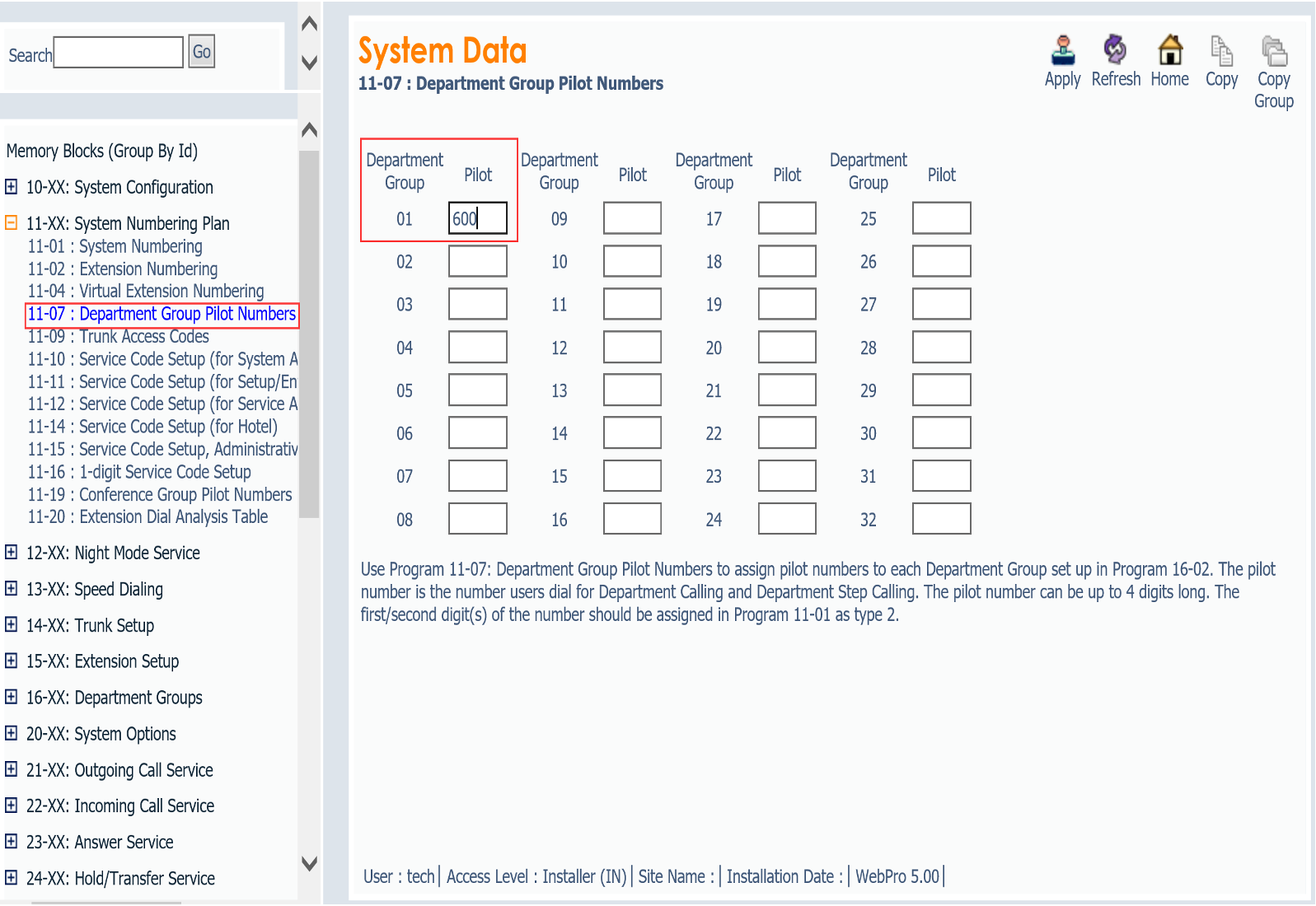The image size is (1316, 906).
Task: Open 11-01 : System Numbering
Action: tap(115, 246)
